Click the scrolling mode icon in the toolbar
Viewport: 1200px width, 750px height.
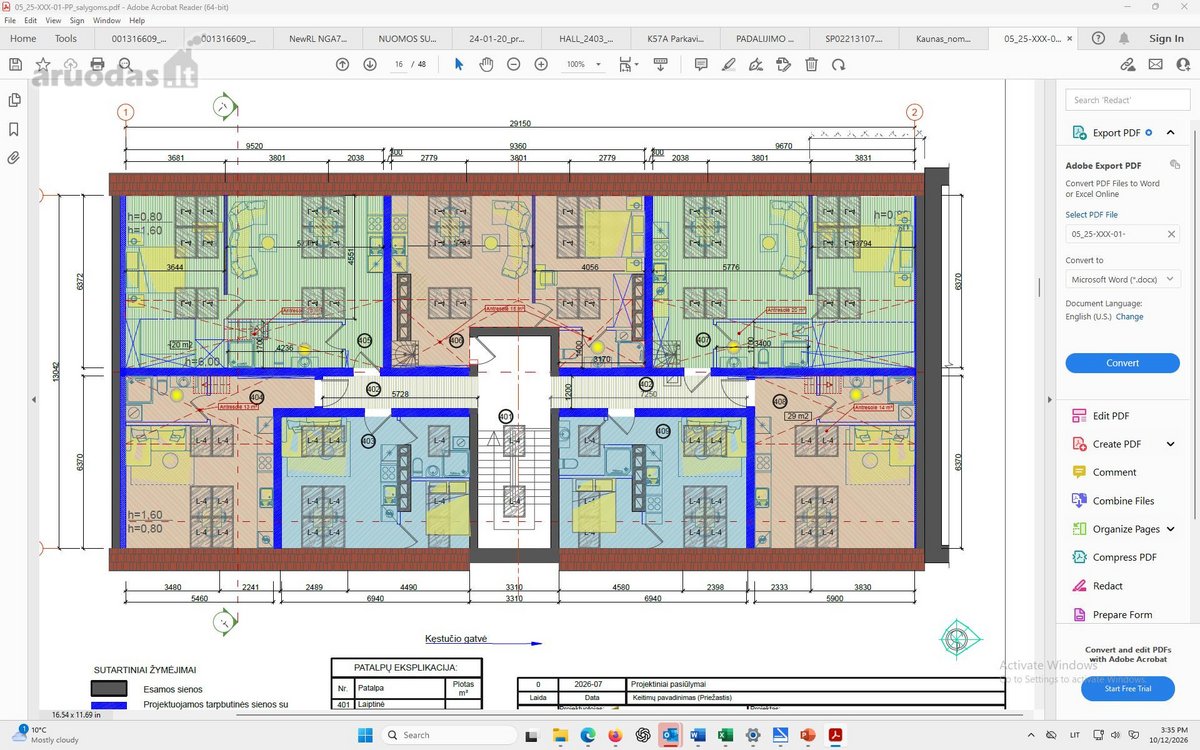coord(660,64)
